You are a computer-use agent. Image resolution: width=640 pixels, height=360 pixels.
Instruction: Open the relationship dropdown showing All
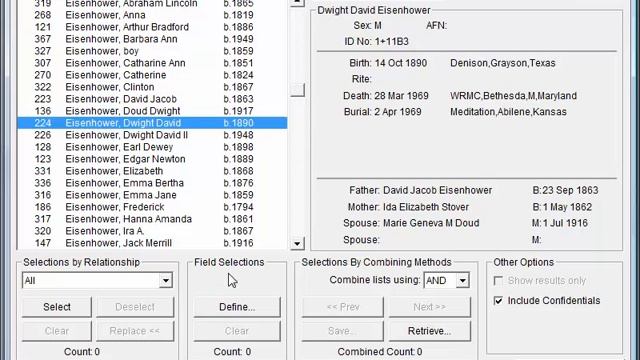(x=166, y=280)
